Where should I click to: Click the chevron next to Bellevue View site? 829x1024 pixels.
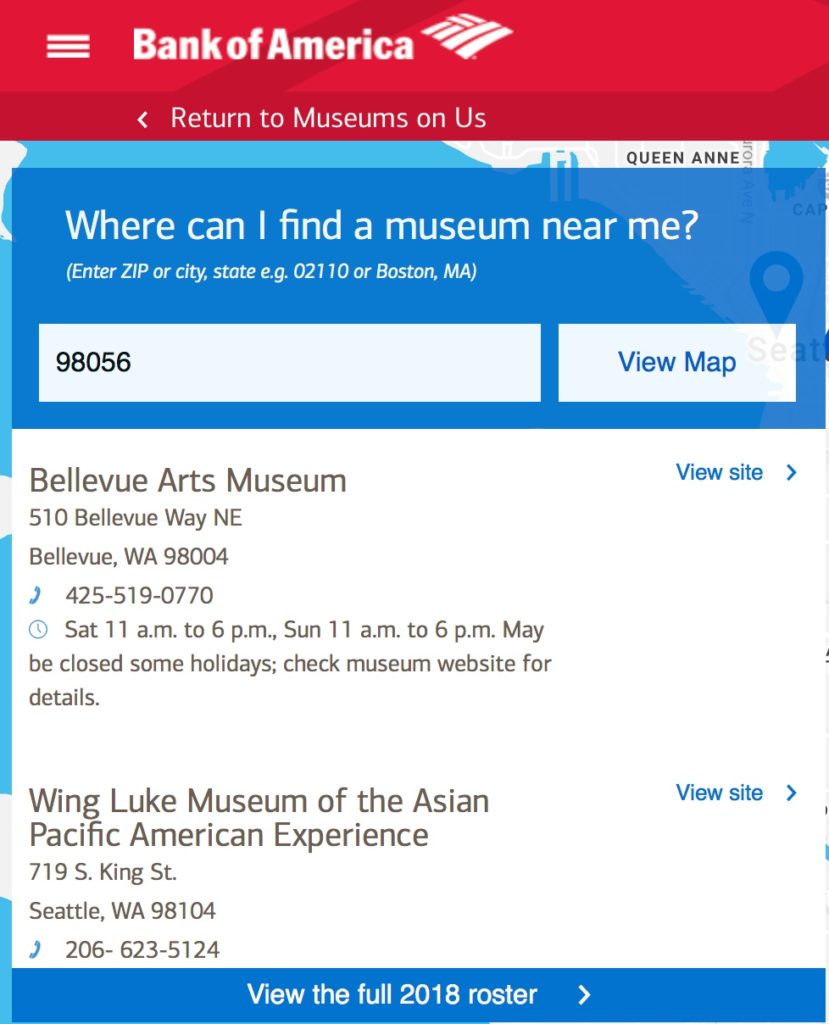[x=791, y=472]
